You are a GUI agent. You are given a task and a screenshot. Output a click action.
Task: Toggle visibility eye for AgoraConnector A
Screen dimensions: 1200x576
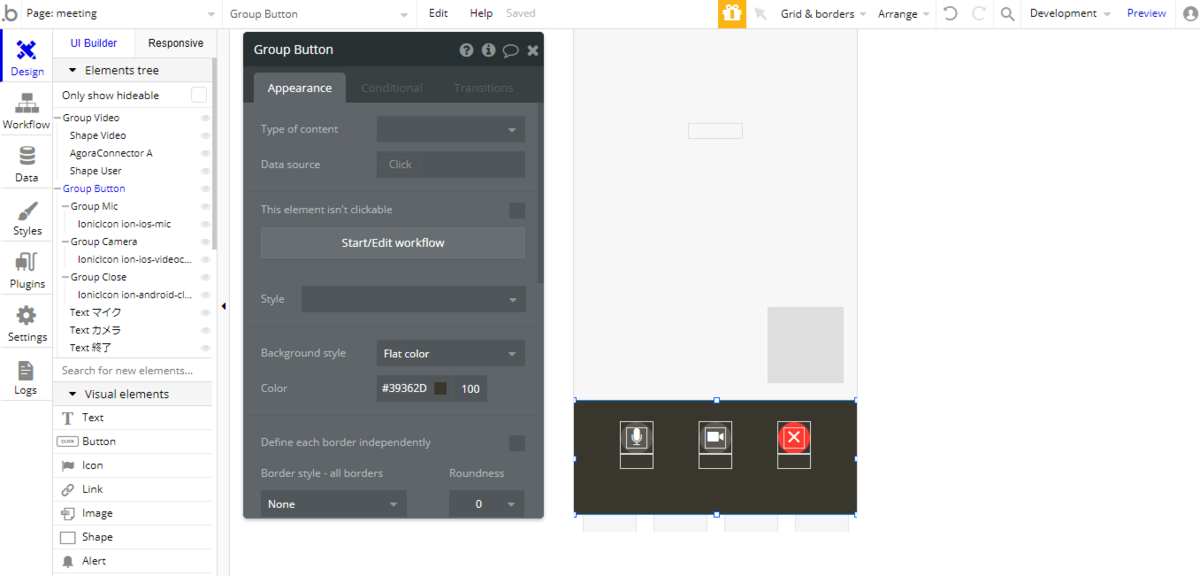205,154
